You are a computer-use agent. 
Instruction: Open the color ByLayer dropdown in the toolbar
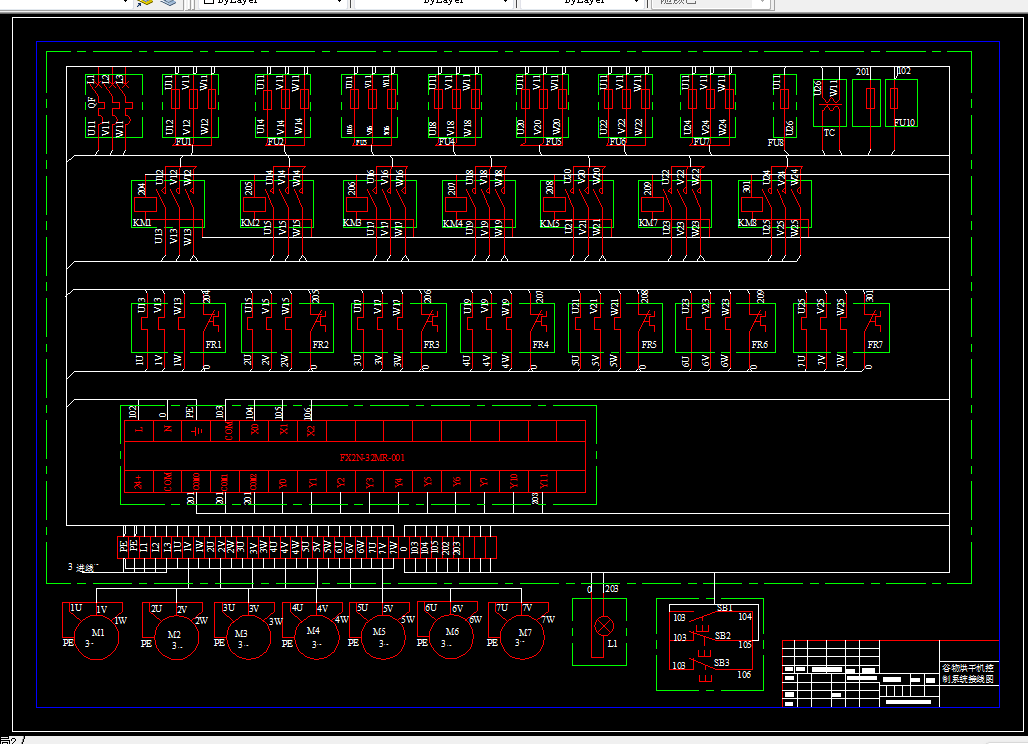coord(272,3)
